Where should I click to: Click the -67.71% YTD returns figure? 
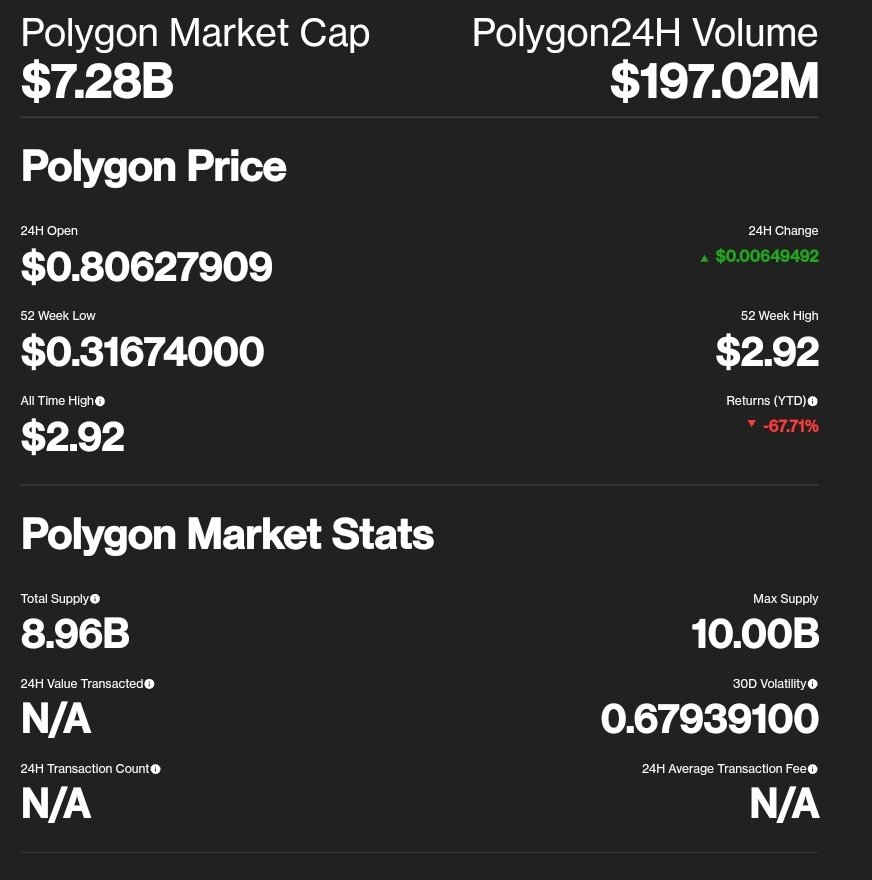click(x=791, y=427)
